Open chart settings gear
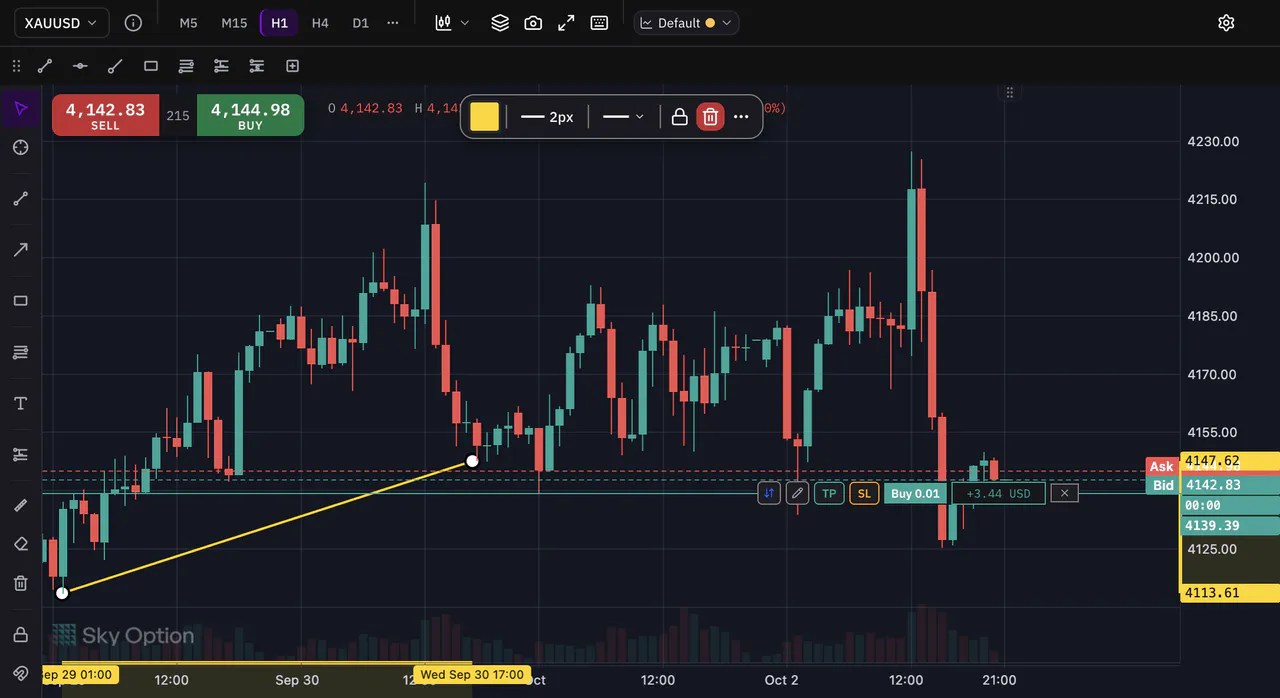 pyautogui.click(x=1226, y=23)
